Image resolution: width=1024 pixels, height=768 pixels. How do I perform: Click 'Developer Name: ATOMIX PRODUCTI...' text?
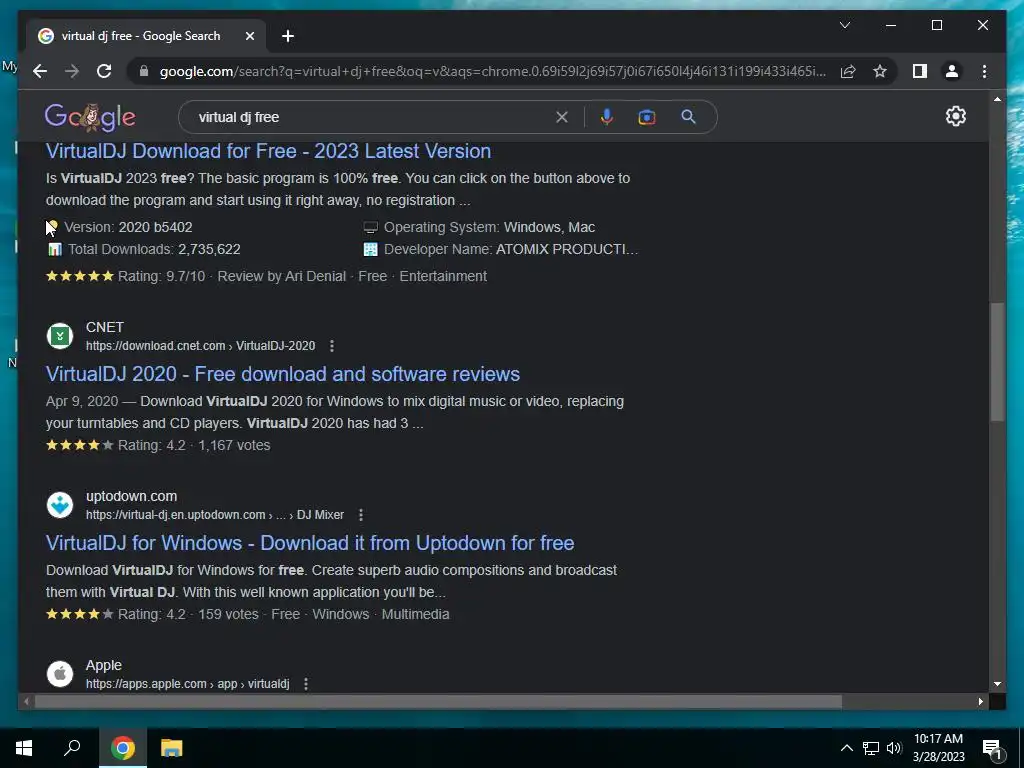click(511, 249)
